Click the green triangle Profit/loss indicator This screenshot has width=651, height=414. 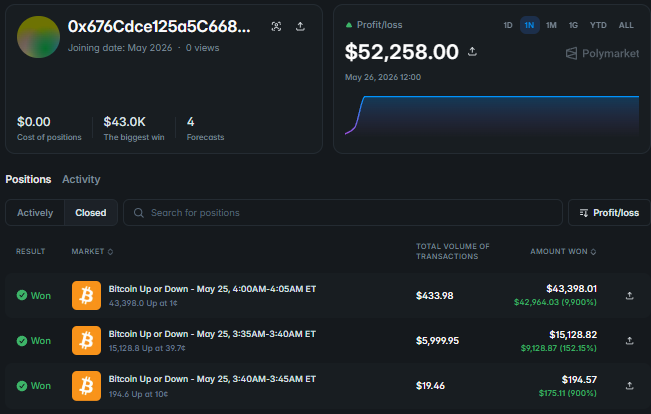point(349,25)
